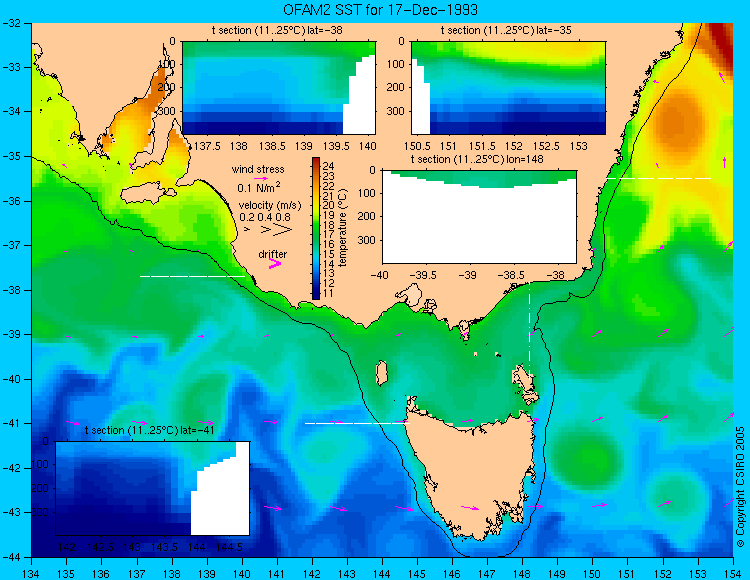The height and width of the screenshot is (580, 750).
Task: Click the '0.2 0.4 0.8' velocity scale values
Action: tap(265, 217)
